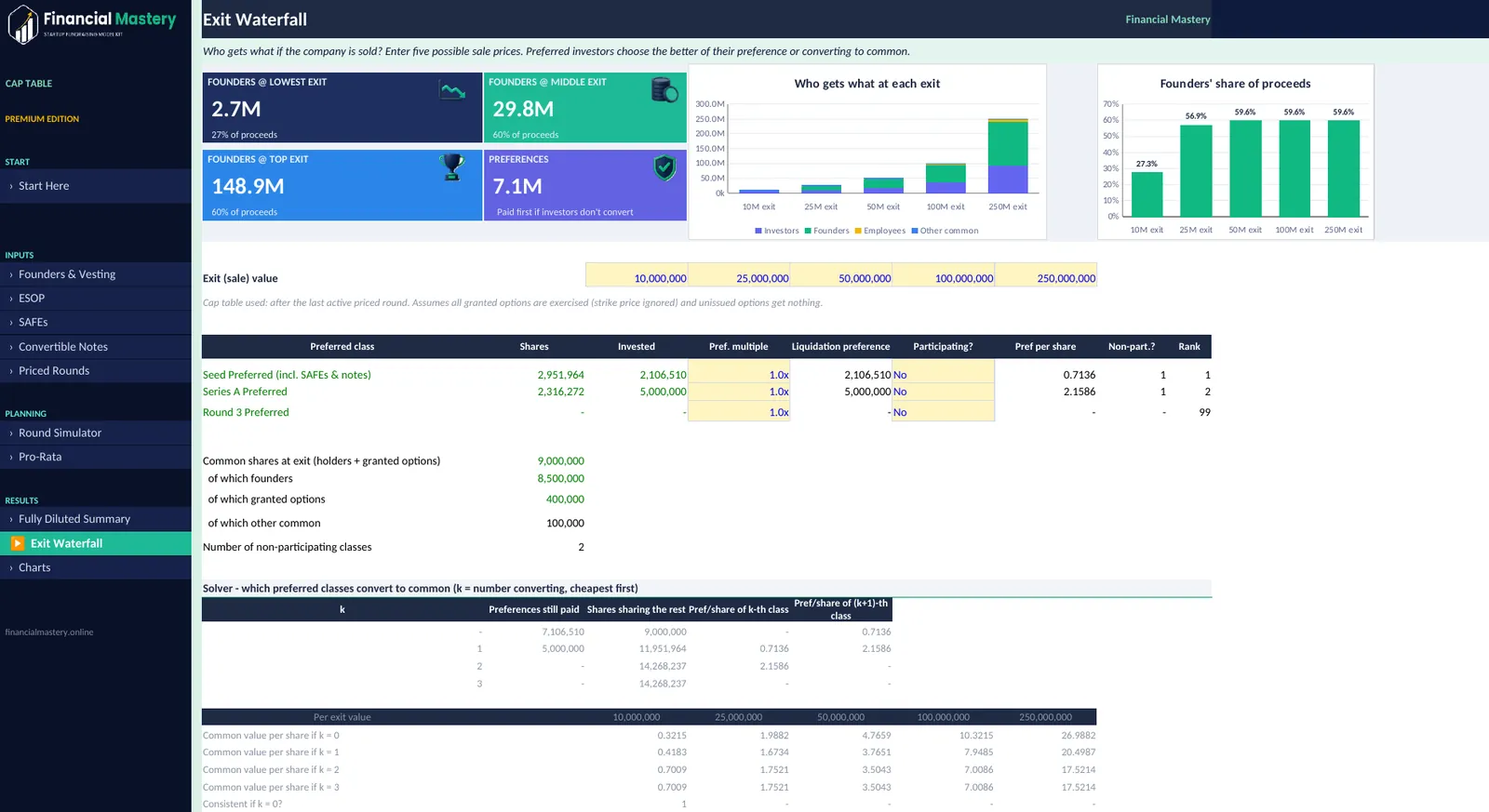Click the 148.9M top exit value
The width and height of the screenshot is (1489, 812).
248,186
